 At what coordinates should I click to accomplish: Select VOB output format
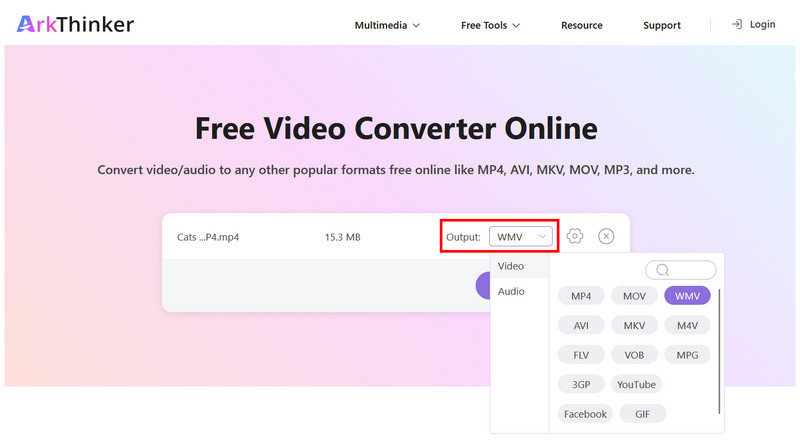click(634, 355)
